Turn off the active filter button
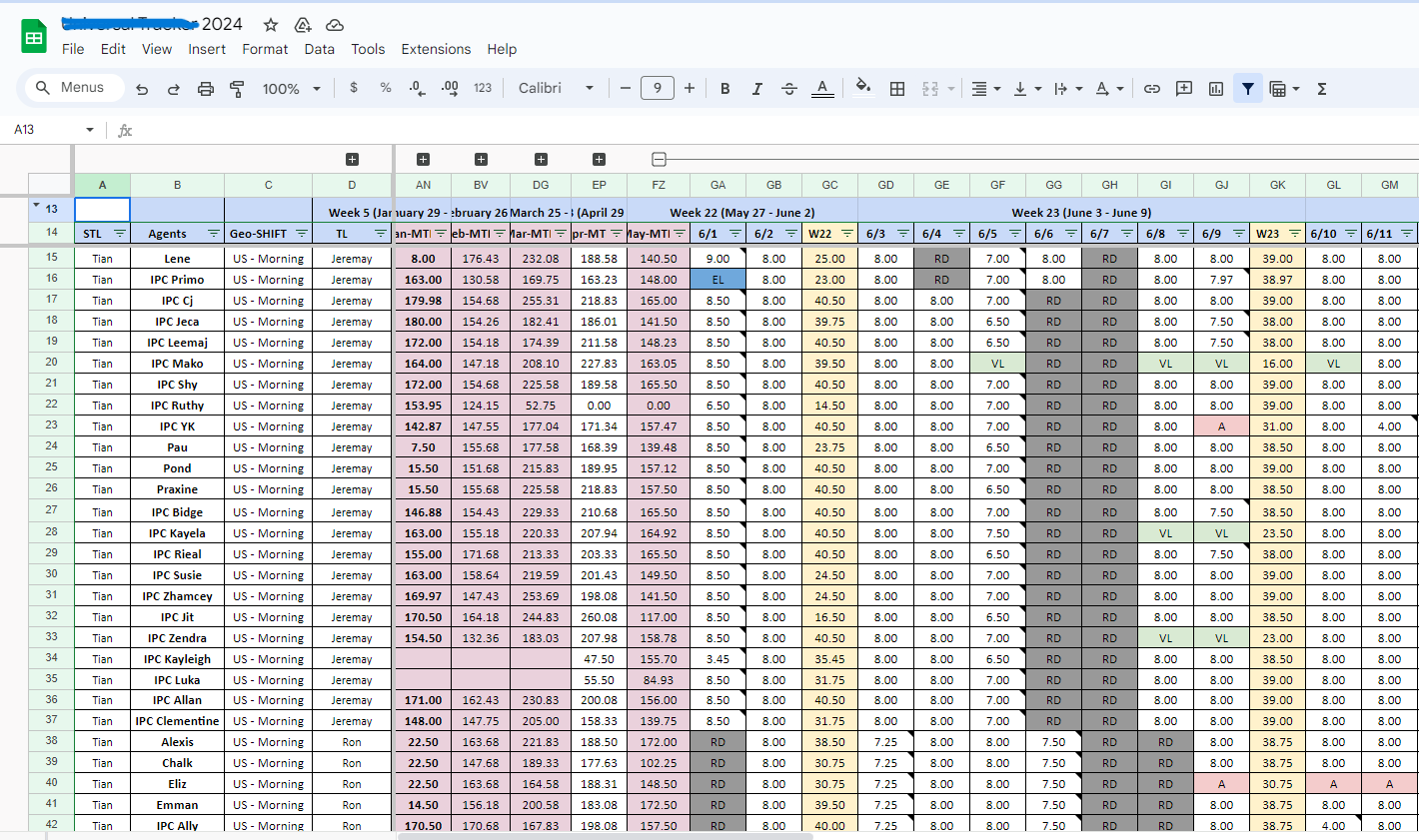The height and width of the screenshot is (840, 1419). point(1248,89)
